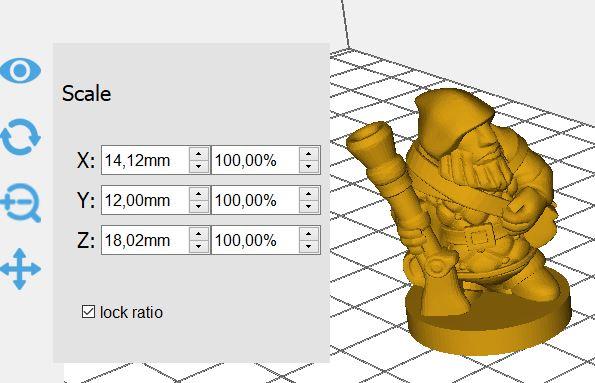Decrease Y size in mm with down arrow
This screenshot has height=383, width=595.
[199, 206]
